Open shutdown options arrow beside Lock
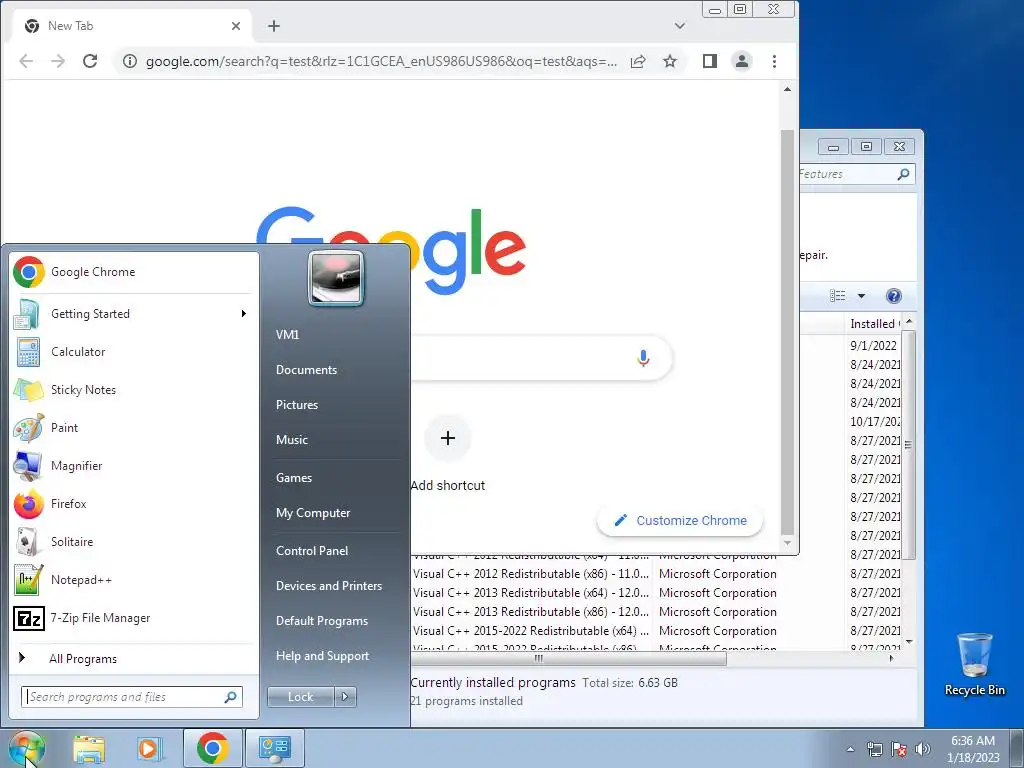 [x=345, y=697]
